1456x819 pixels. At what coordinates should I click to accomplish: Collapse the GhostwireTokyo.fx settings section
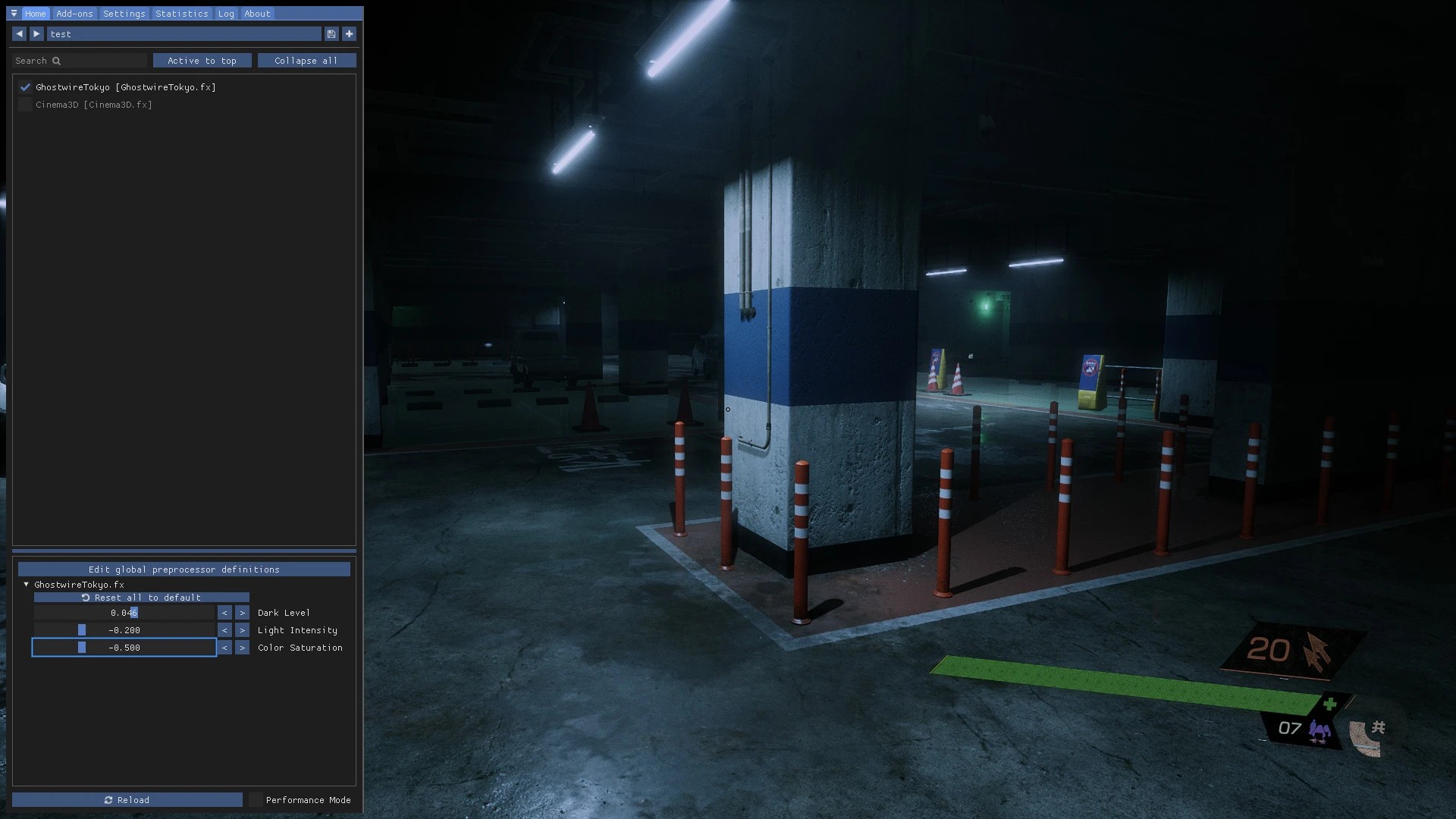click(27, 585)
